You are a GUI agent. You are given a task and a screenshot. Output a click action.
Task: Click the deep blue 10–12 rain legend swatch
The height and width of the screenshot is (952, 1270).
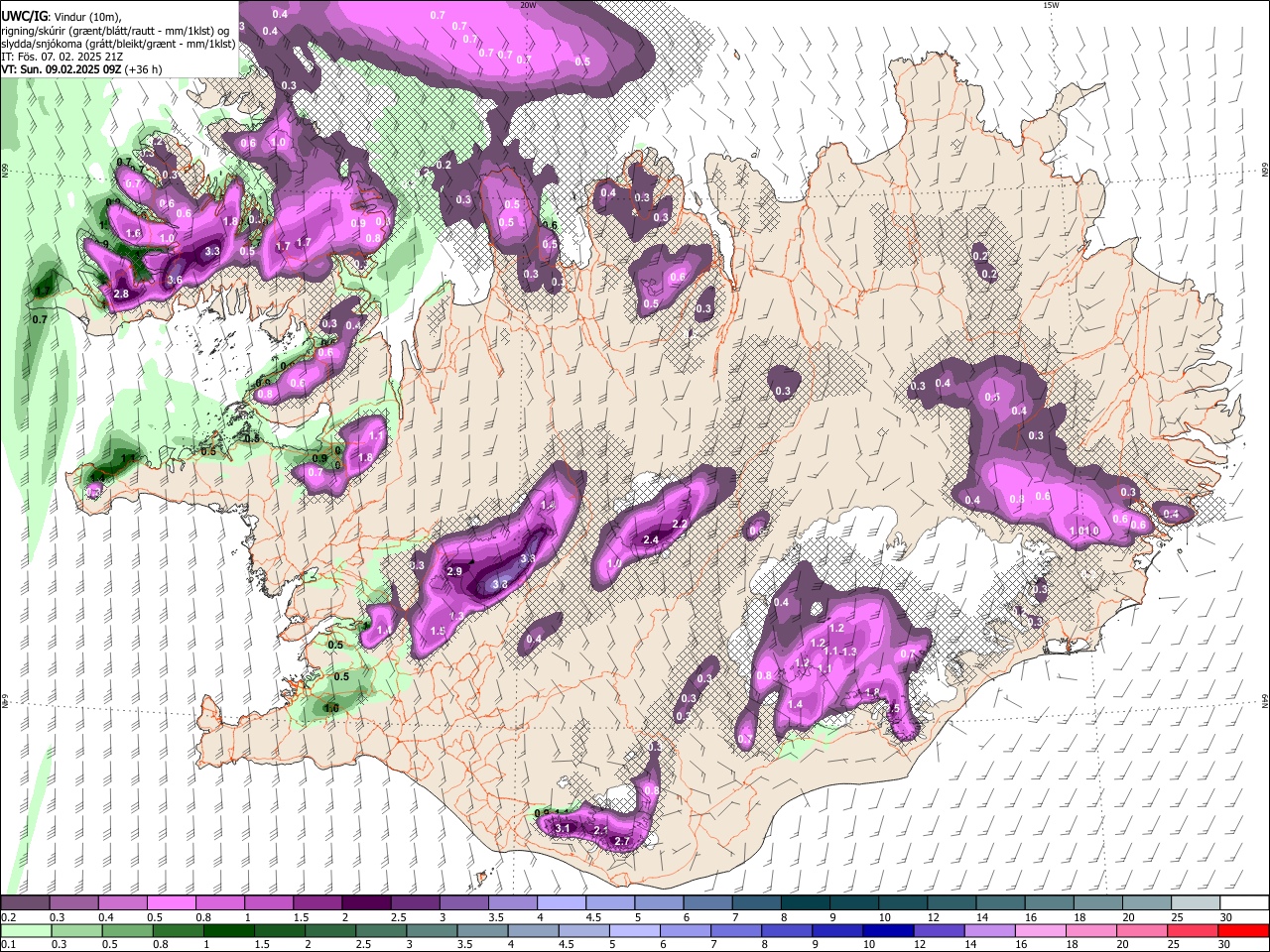pos(888,930)
